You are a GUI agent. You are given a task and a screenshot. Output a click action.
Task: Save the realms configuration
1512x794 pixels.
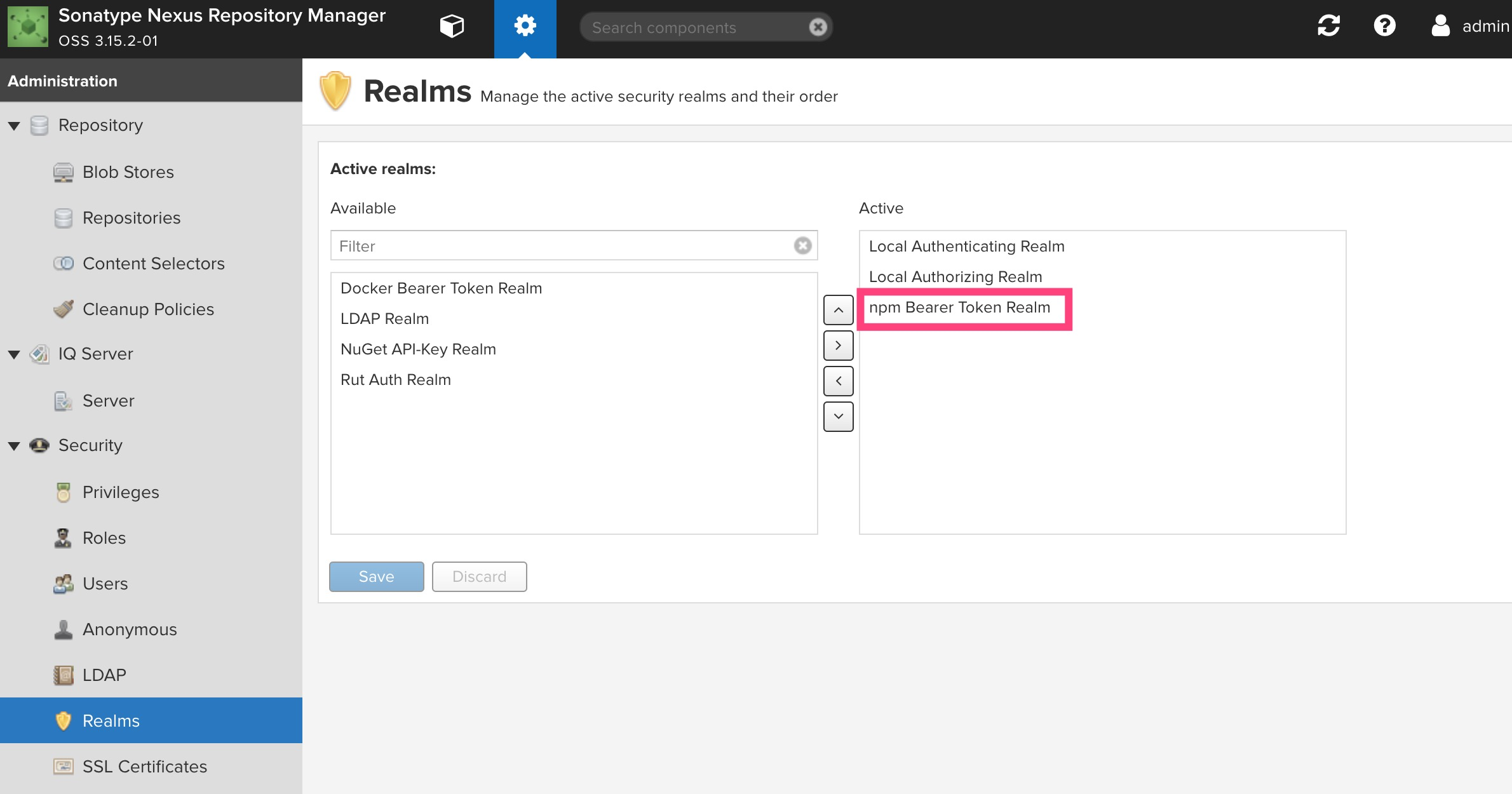coord(376,576)
